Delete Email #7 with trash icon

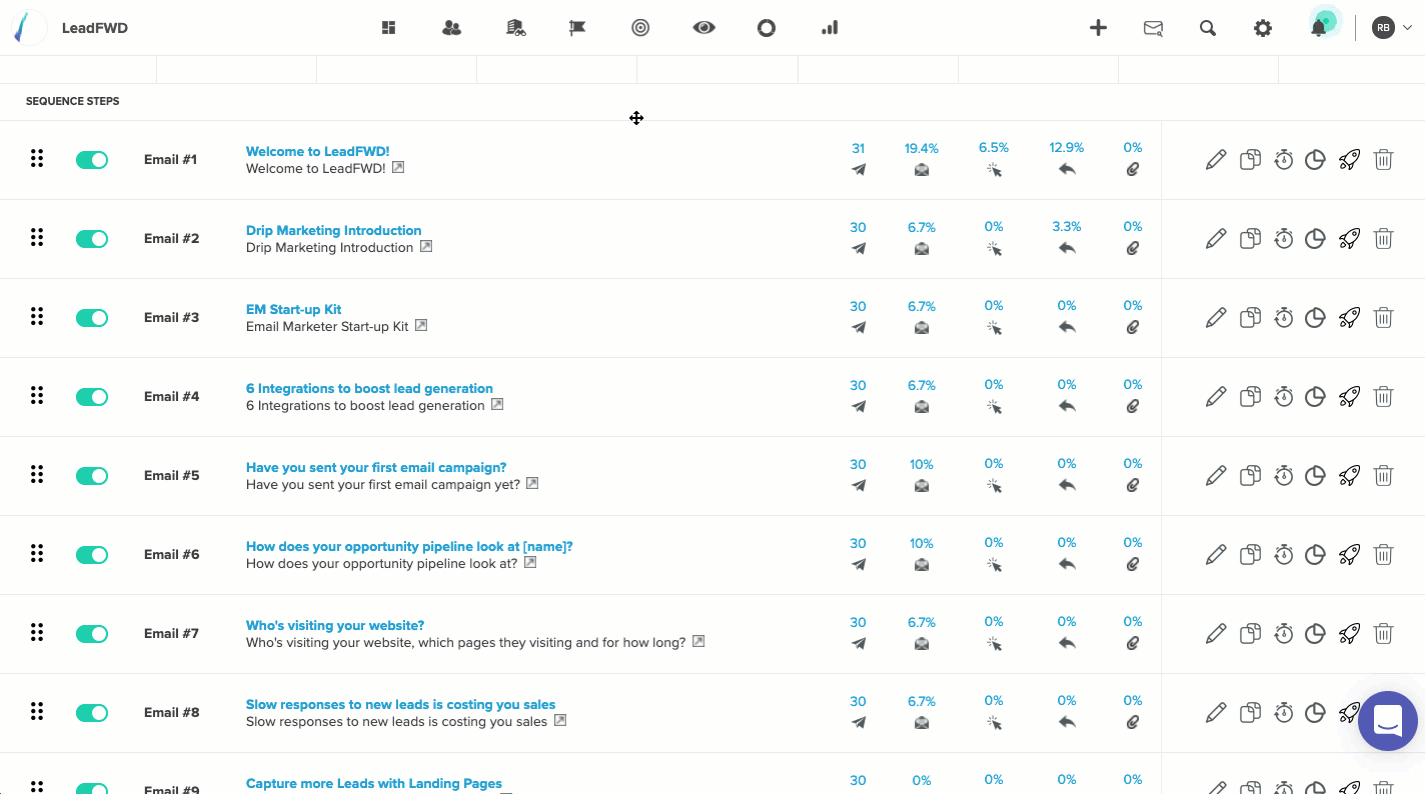[x=1383, y=633]
